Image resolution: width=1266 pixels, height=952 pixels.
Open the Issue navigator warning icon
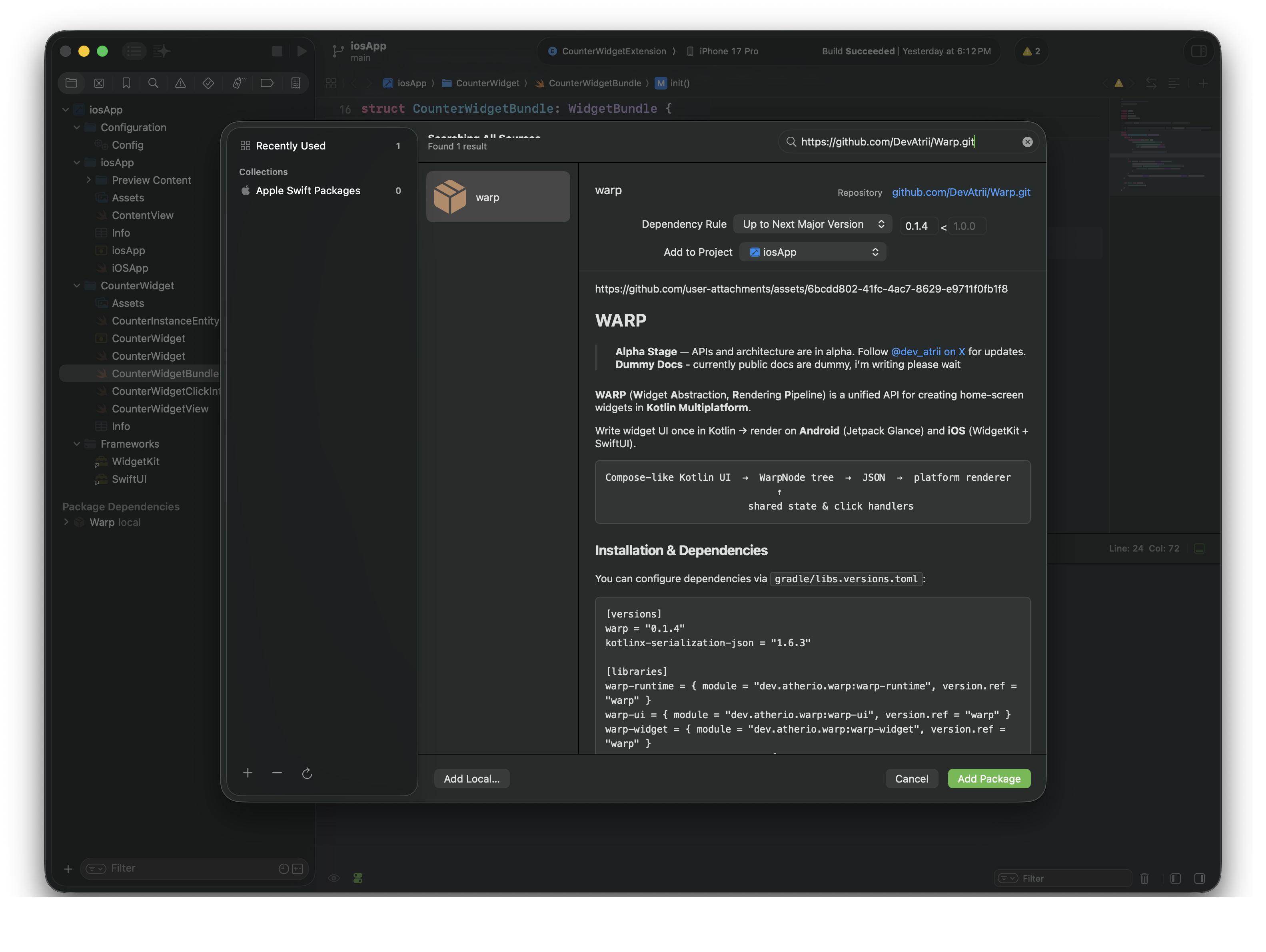click(x=180, y=83)
